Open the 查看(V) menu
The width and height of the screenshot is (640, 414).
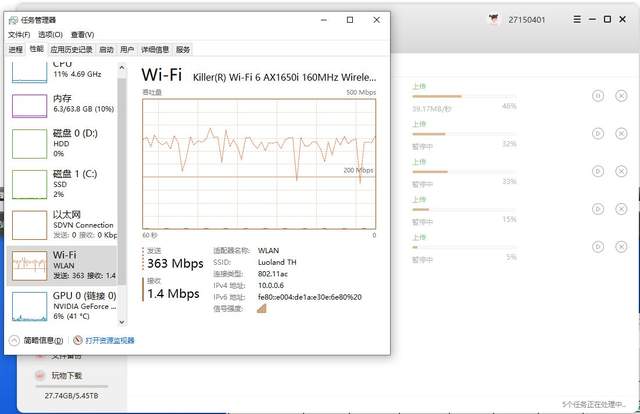pos(82,35)
